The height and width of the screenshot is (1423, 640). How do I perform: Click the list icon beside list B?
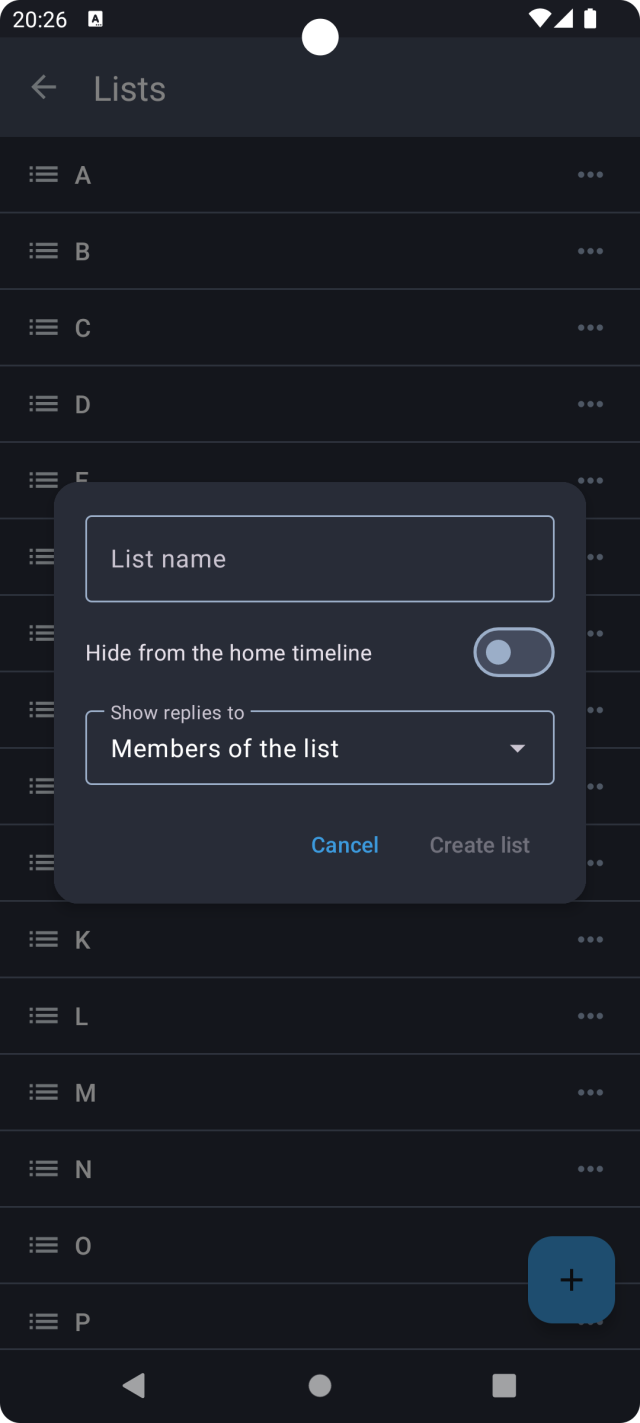[x=43, y=251]
